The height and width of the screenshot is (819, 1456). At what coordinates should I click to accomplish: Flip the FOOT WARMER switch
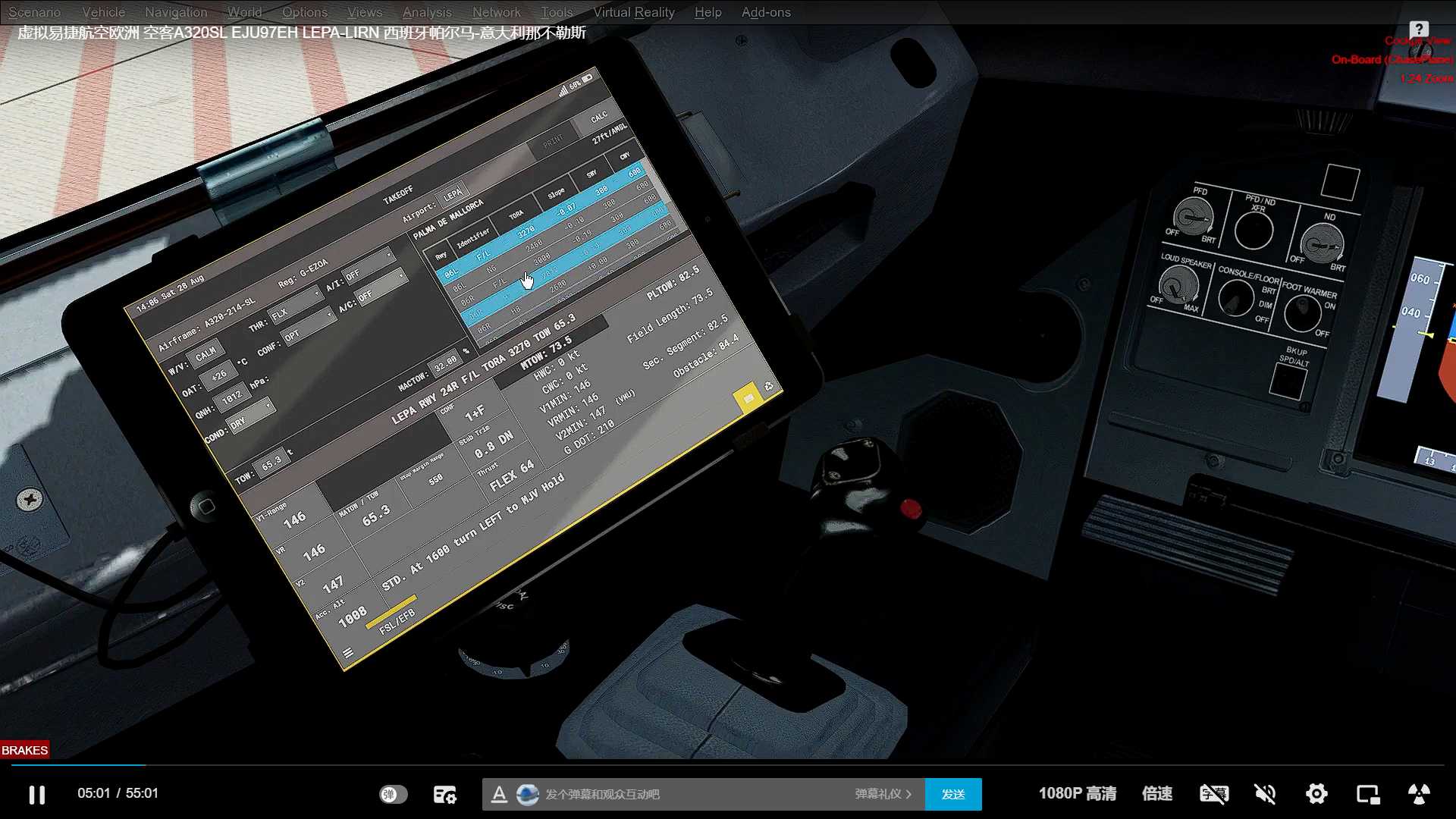[1303, 313]
